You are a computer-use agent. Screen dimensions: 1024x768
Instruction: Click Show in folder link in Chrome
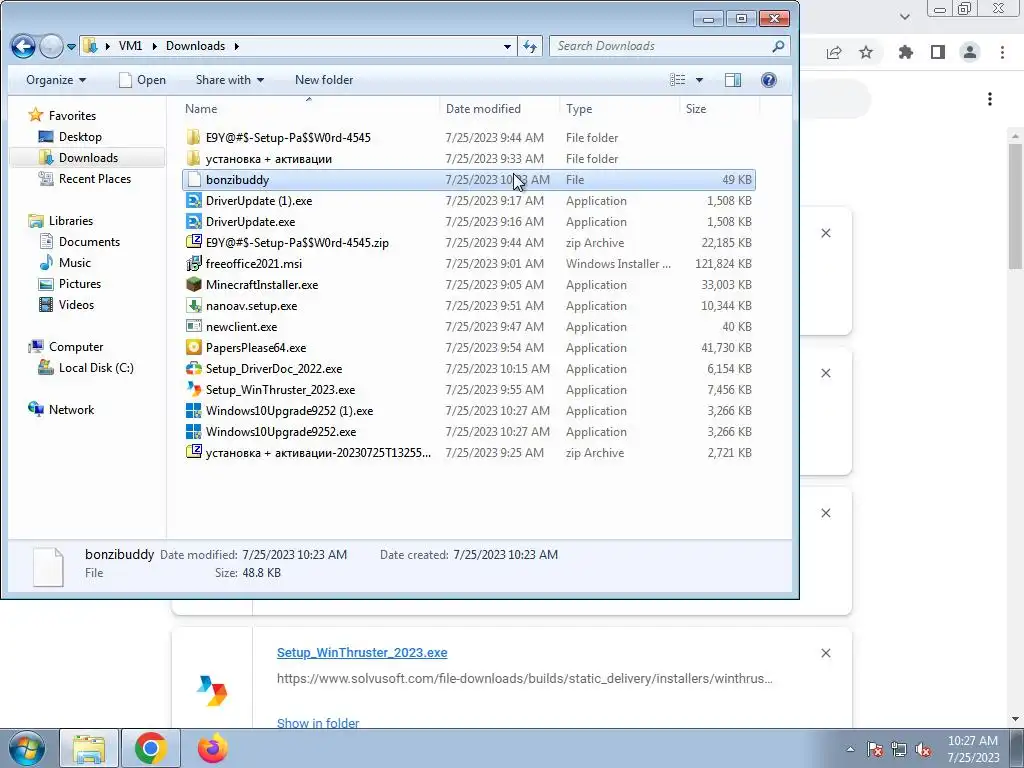(318, 722)
